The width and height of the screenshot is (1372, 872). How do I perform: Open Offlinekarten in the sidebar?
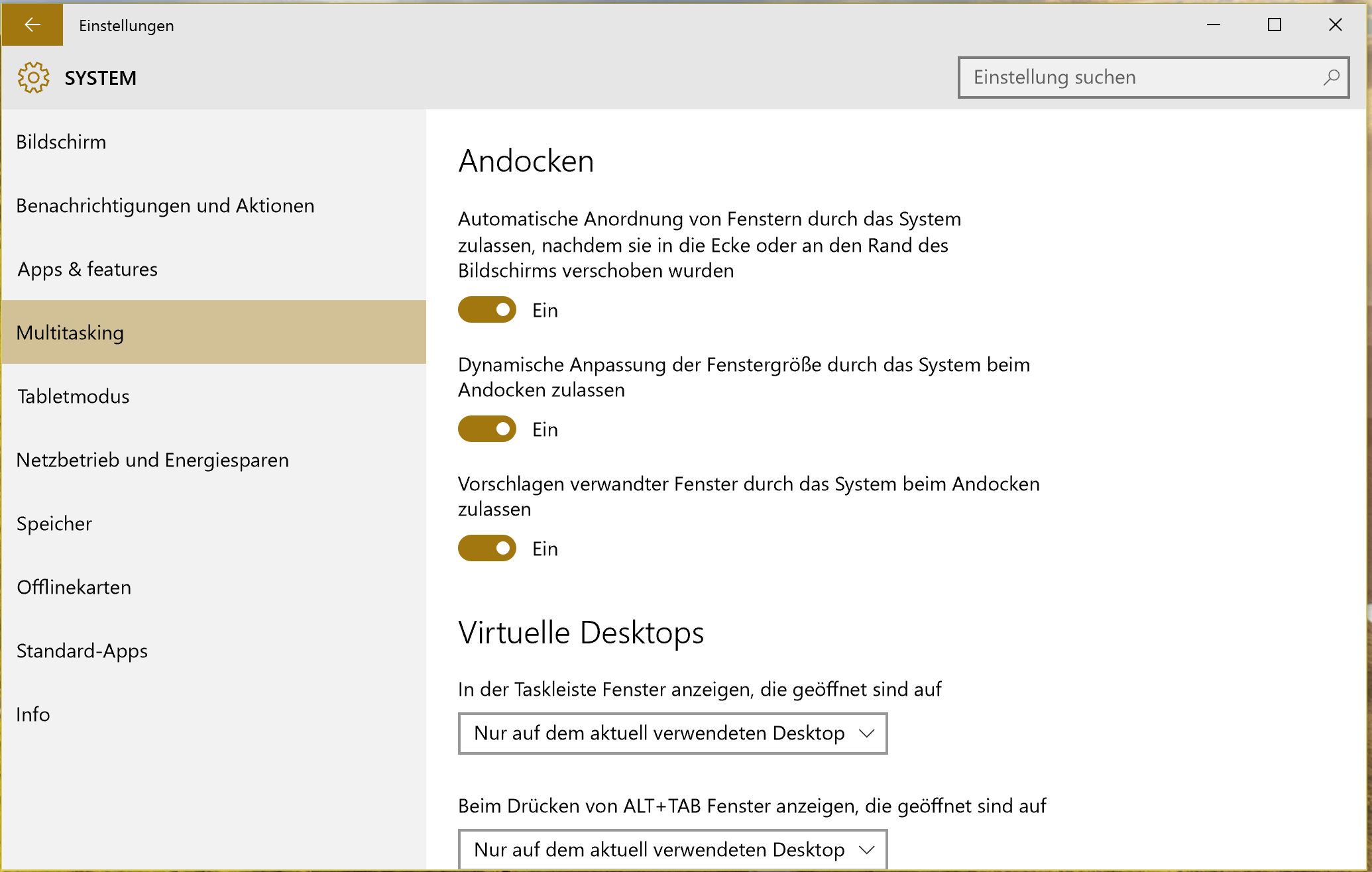point(213,587)
